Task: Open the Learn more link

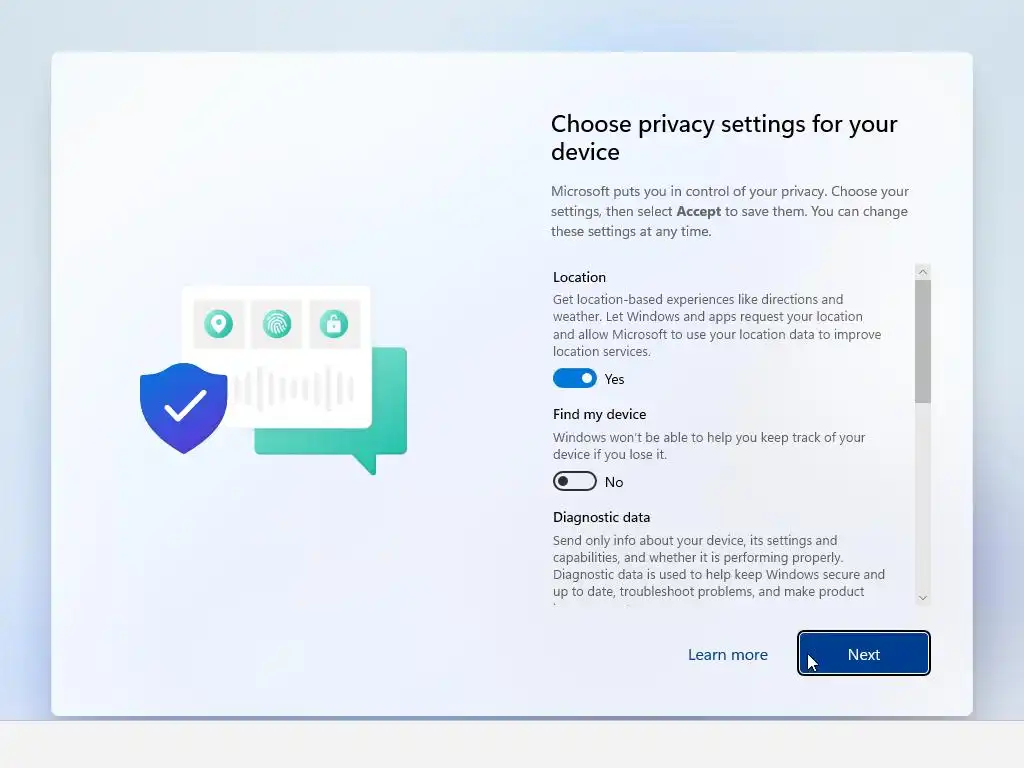Action: click(728, 654)
